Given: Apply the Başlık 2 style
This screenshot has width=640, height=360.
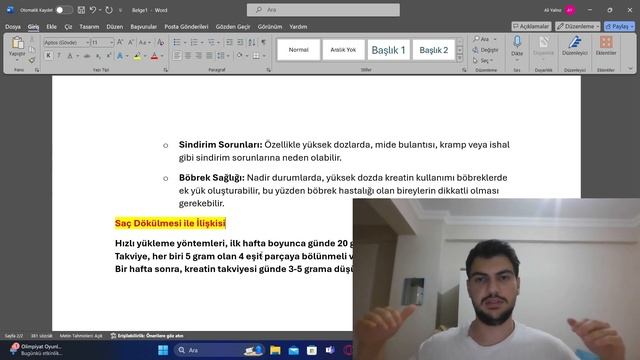Looking at the screenshot, I should [433, 50].
